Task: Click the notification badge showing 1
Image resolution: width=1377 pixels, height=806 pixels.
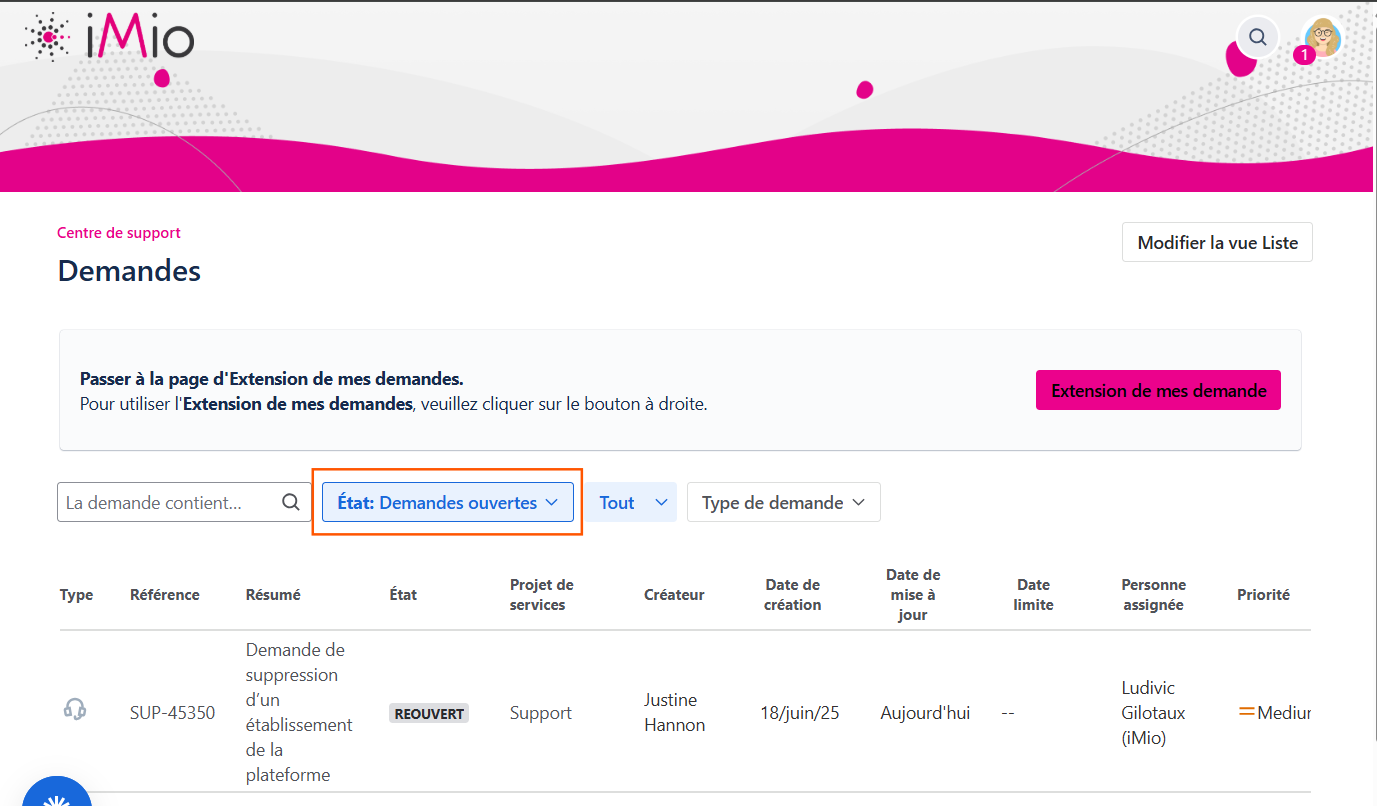Action: pyautogui.click(x=1304, y=55)
